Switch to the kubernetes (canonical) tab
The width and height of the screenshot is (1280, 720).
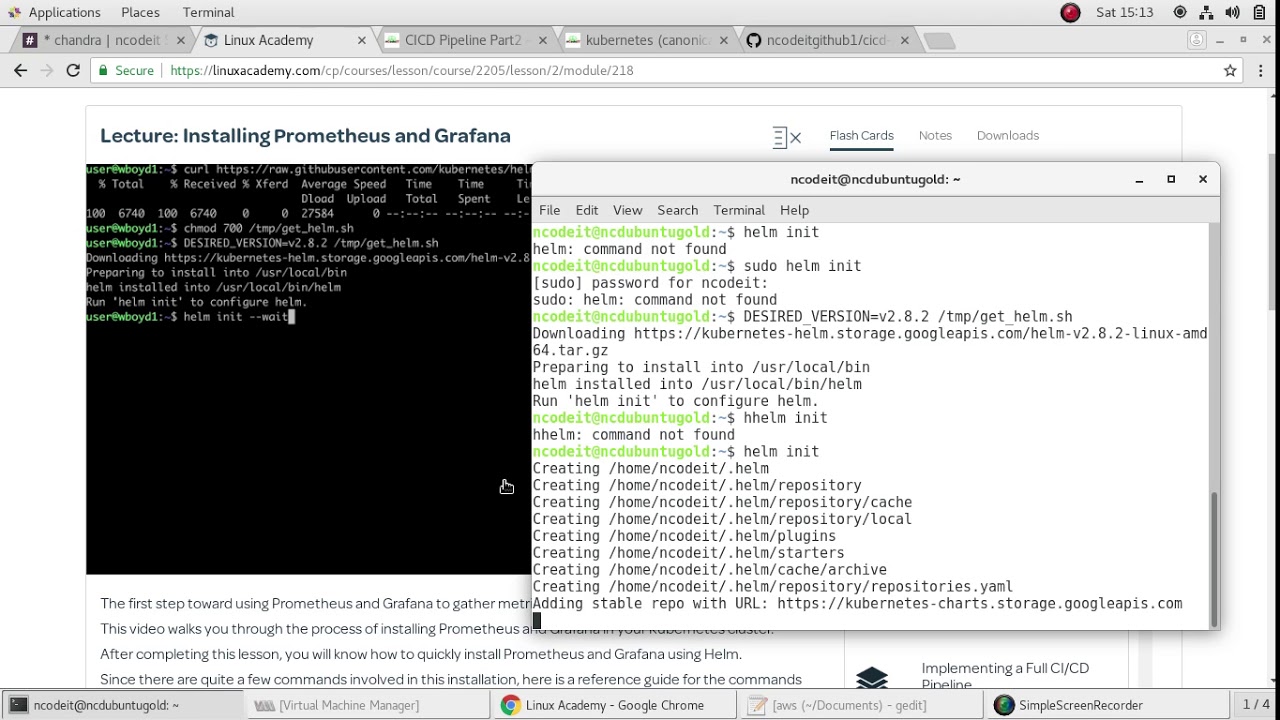click(x=648, y=40)
